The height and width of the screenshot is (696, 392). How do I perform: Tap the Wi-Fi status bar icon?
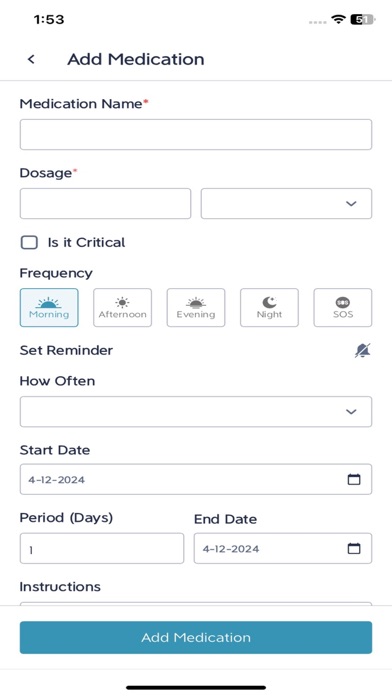(338, 20)
